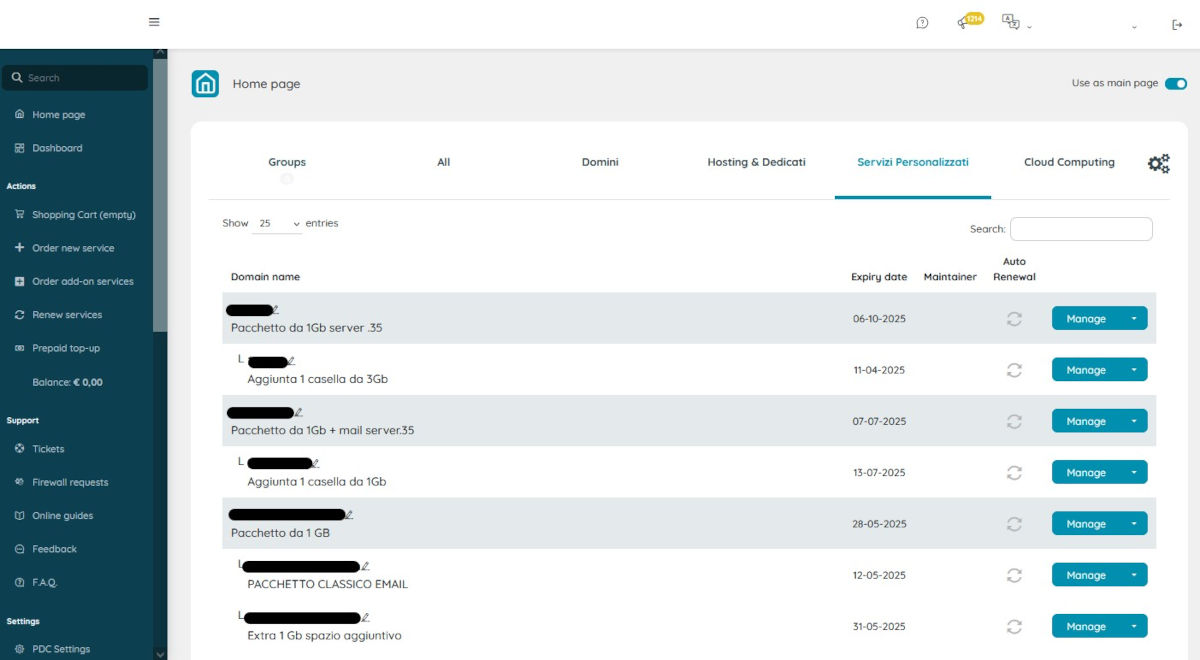
Task: Open announcements megaphone with 1214 badge
Action: 965,23
